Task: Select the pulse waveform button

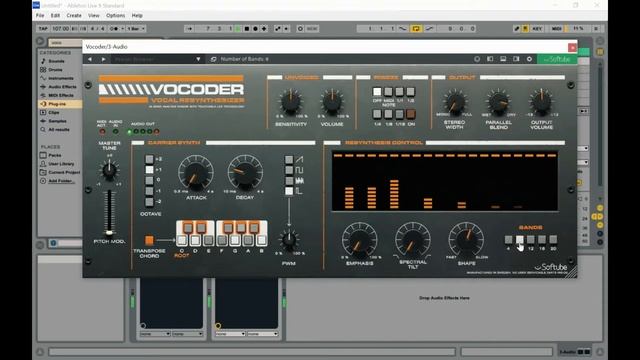Action: [x=289, y=191]
